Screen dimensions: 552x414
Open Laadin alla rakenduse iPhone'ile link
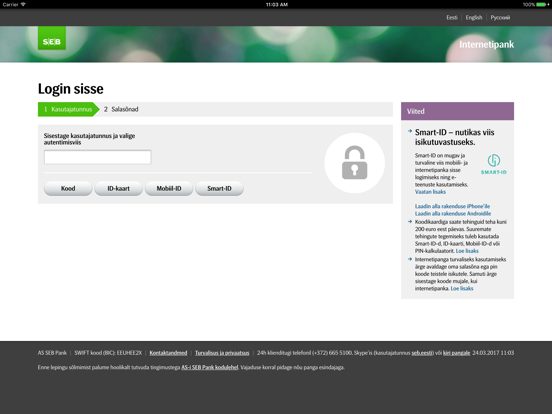[x=452, y=206]
